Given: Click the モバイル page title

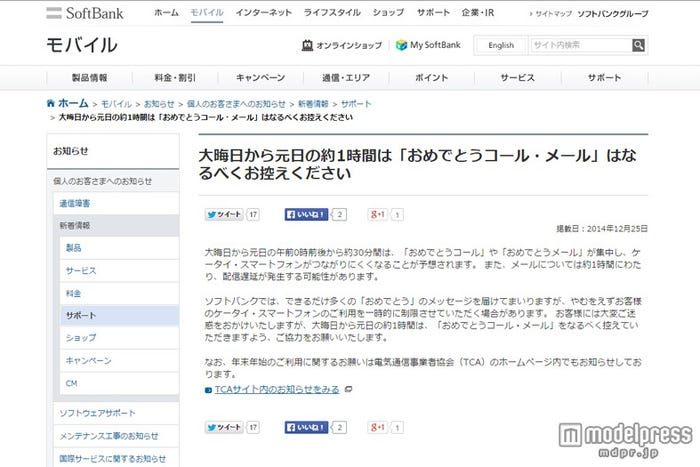Looking at the screenshot, I should tap(82, 45).
